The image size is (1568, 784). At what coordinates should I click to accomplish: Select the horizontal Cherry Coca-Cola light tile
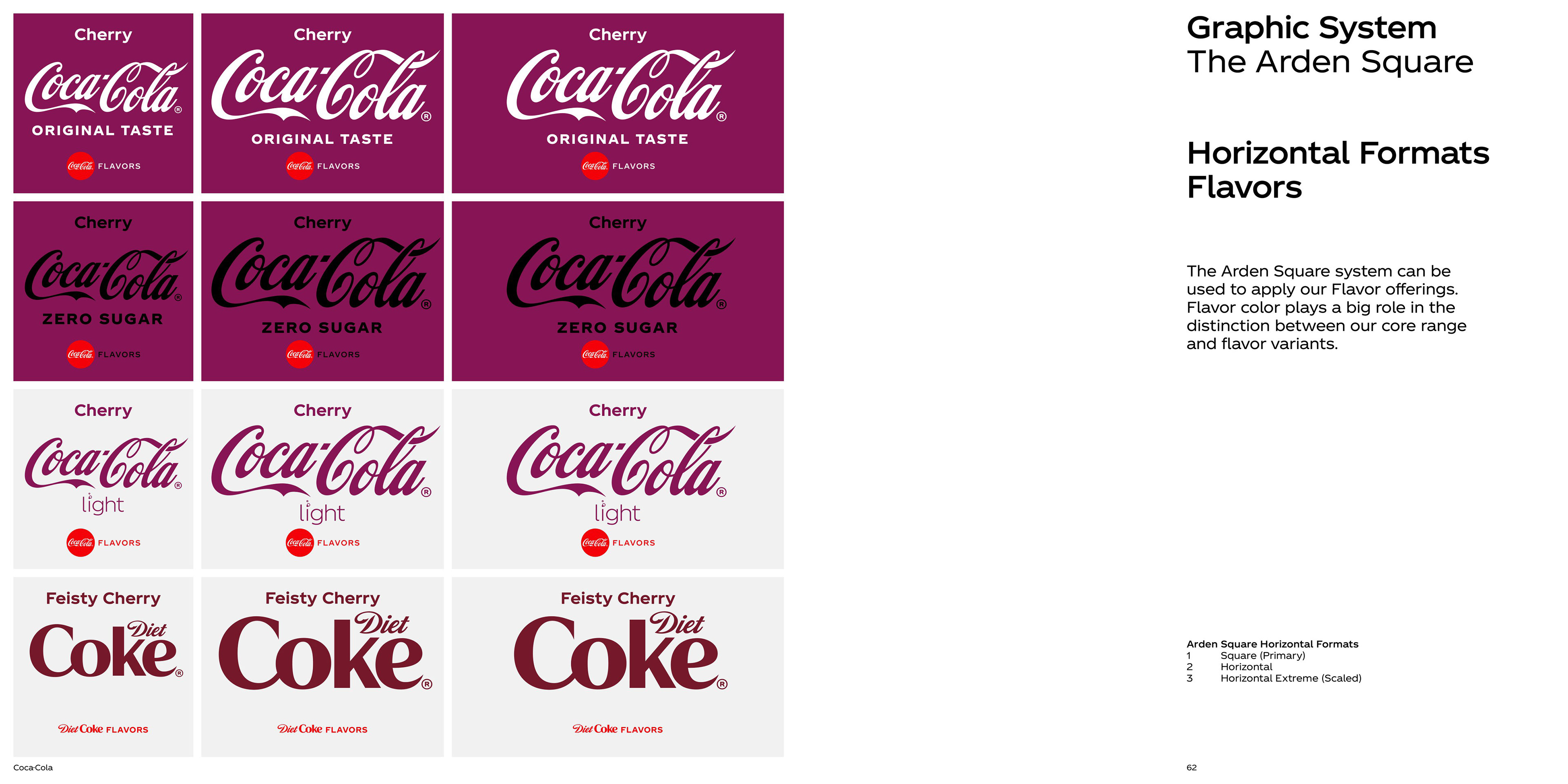322,479
